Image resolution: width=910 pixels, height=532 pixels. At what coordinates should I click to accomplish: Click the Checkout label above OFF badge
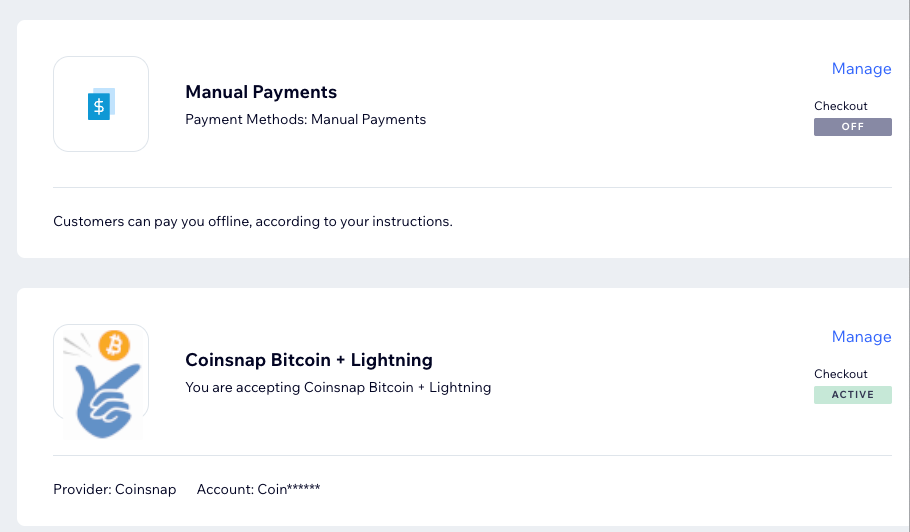840,106
